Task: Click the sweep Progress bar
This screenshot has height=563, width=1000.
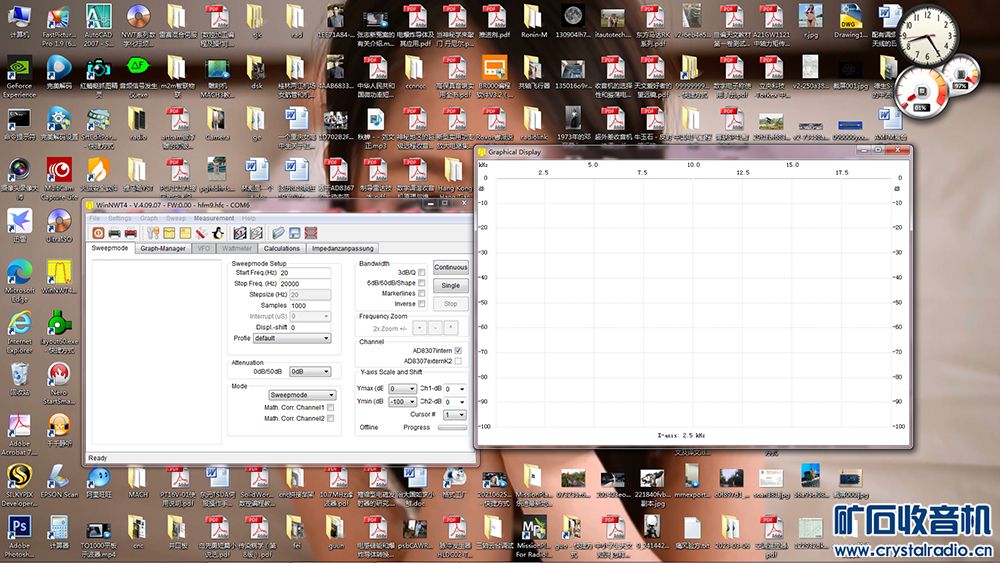Action: (x=452, y=427)
